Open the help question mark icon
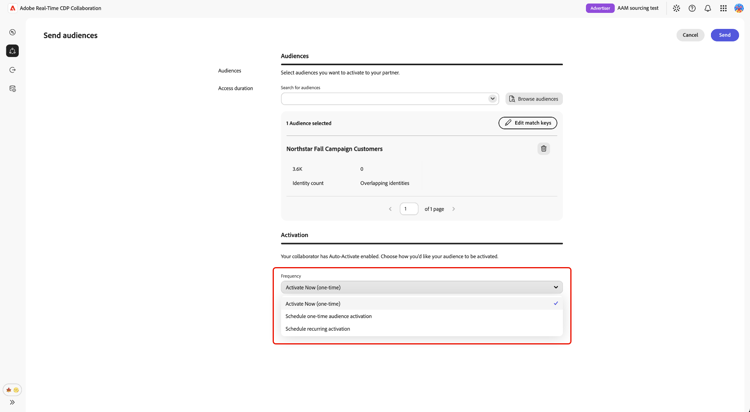This screenshot has height=412, width=750. 692,8
